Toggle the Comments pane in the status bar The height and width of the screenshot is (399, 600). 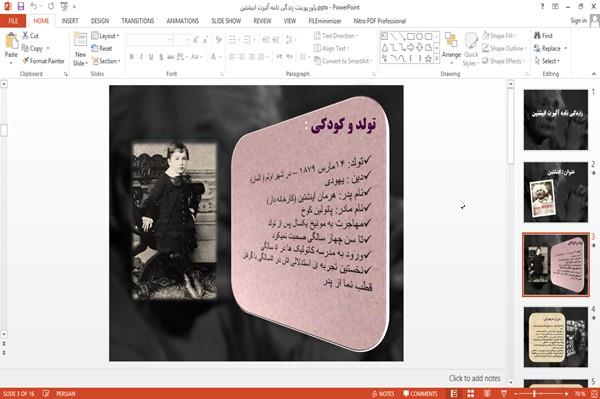click(420, 394)
